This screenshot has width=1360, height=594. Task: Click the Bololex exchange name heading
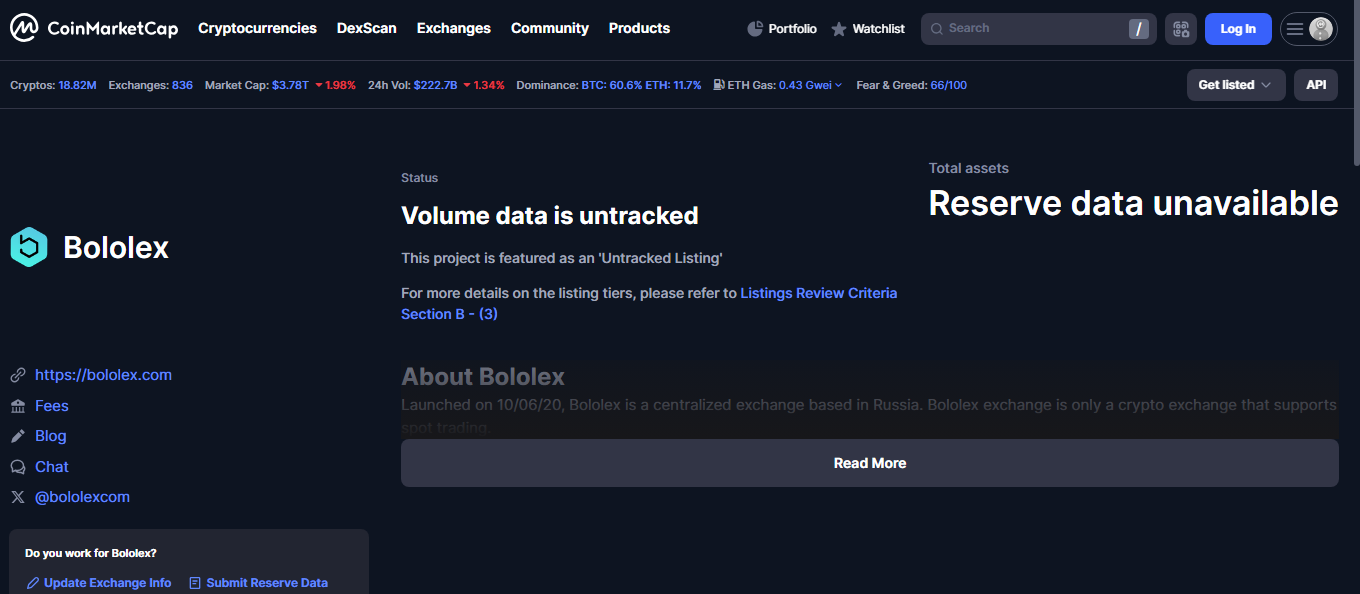tap(116, 247)
